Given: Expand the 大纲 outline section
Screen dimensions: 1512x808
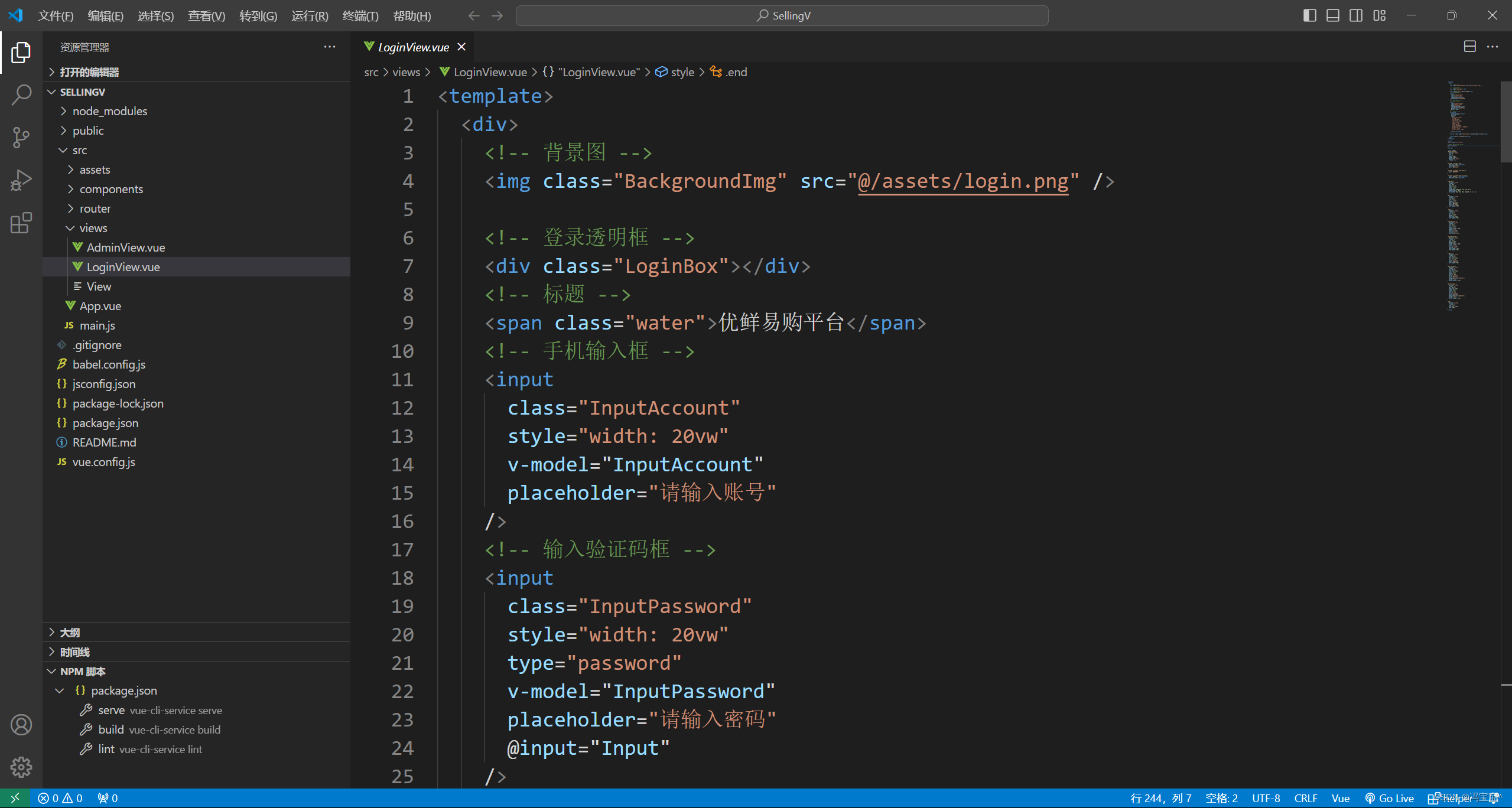Looking at the screenshot, I should tap(70, 633).
